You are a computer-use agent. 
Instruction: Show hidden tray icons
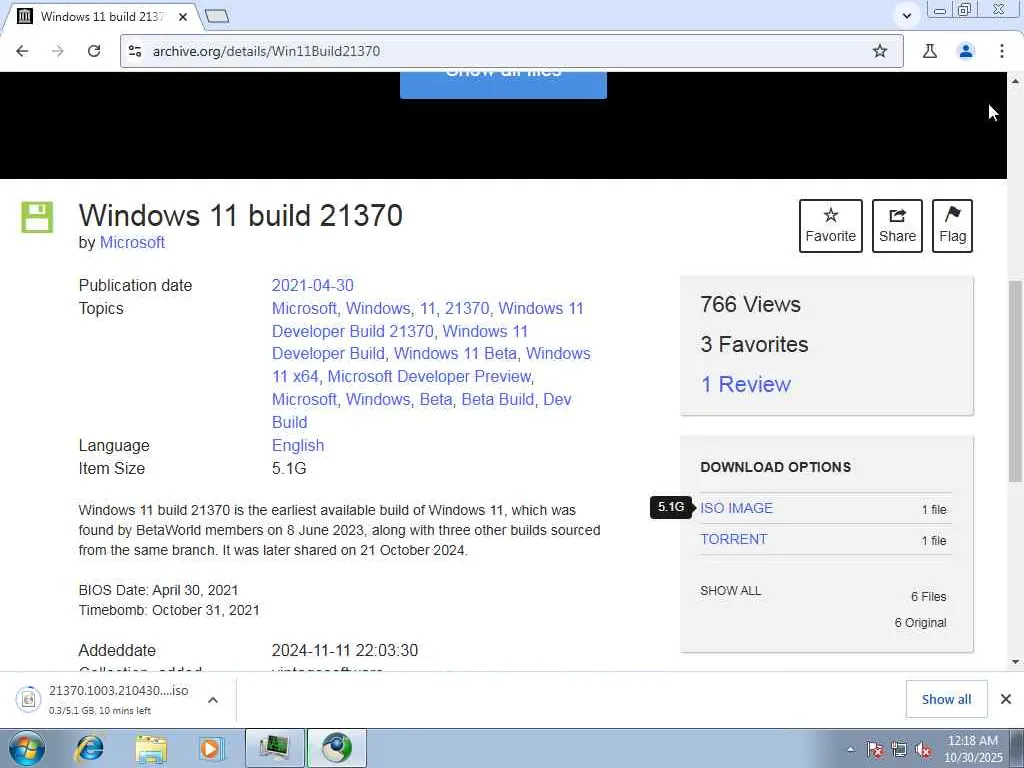tap(850, 750)
